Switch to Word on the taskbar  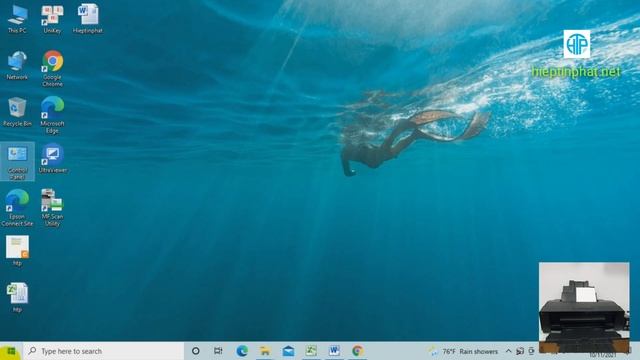334,351
